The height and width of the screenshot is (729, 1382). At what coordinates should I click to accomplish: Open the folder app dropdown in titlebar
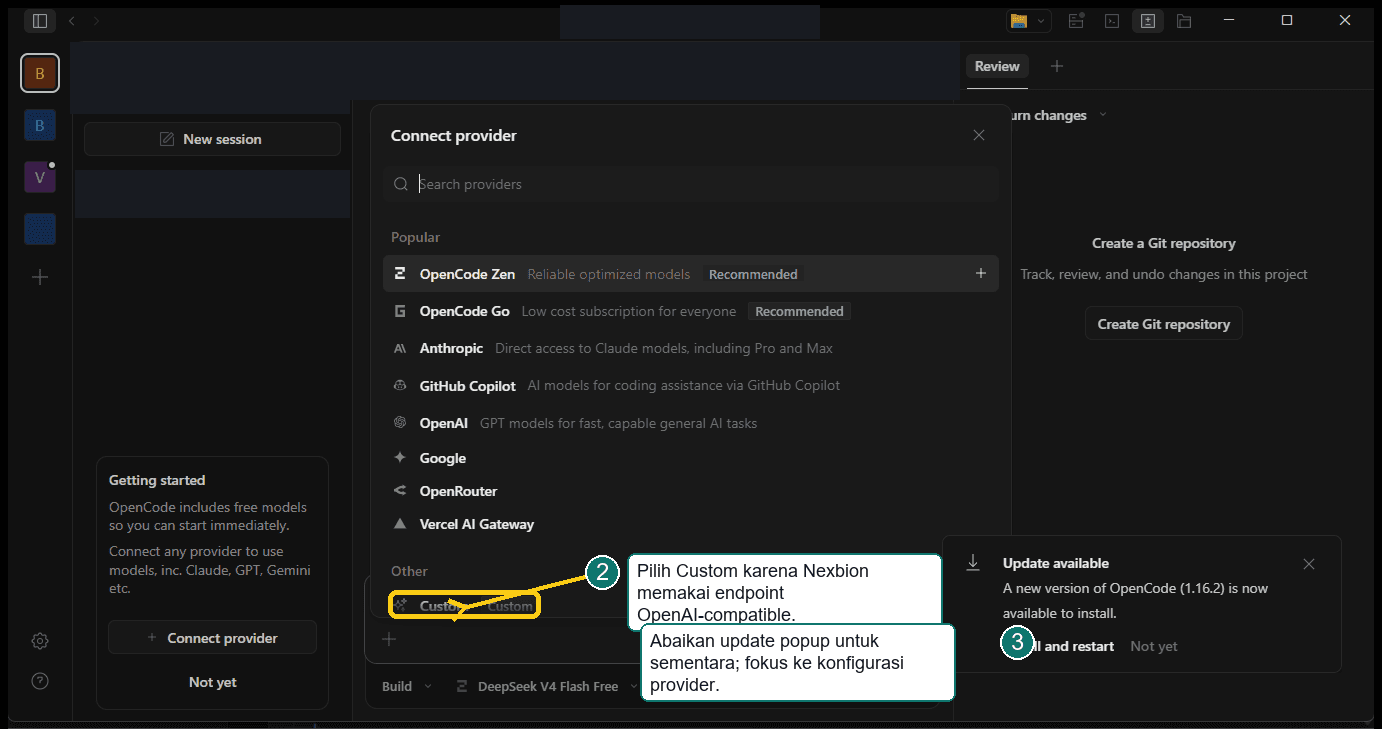(x=1029, y=20)
